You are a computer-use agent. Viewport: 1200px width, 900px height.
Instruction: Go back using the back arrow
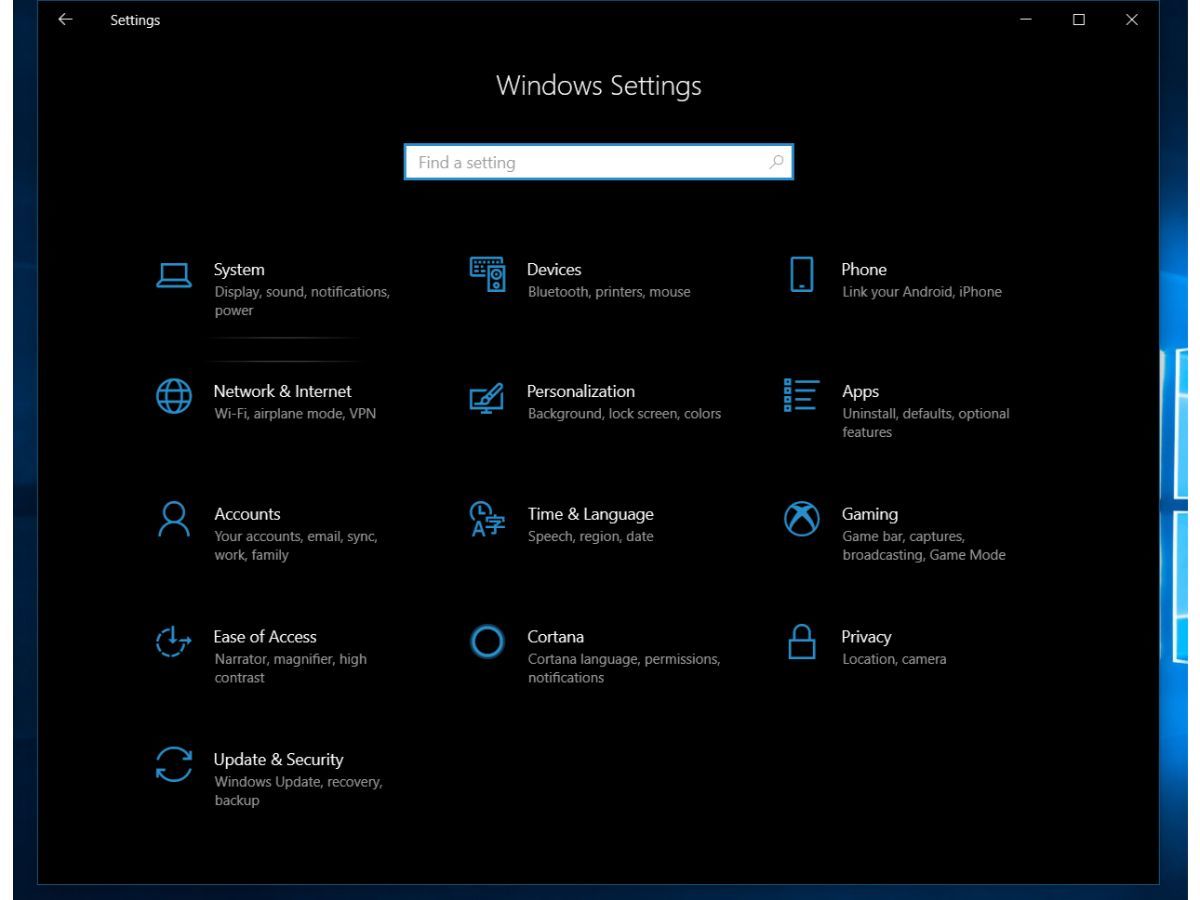tap(65, 20)
